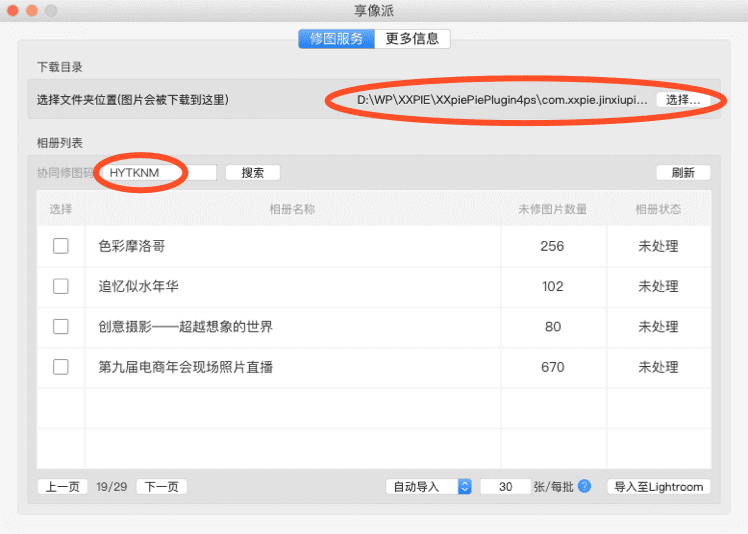Minimize the window with the yellow button
Viewport: 748px width, 534px height.
click(32, 10)
